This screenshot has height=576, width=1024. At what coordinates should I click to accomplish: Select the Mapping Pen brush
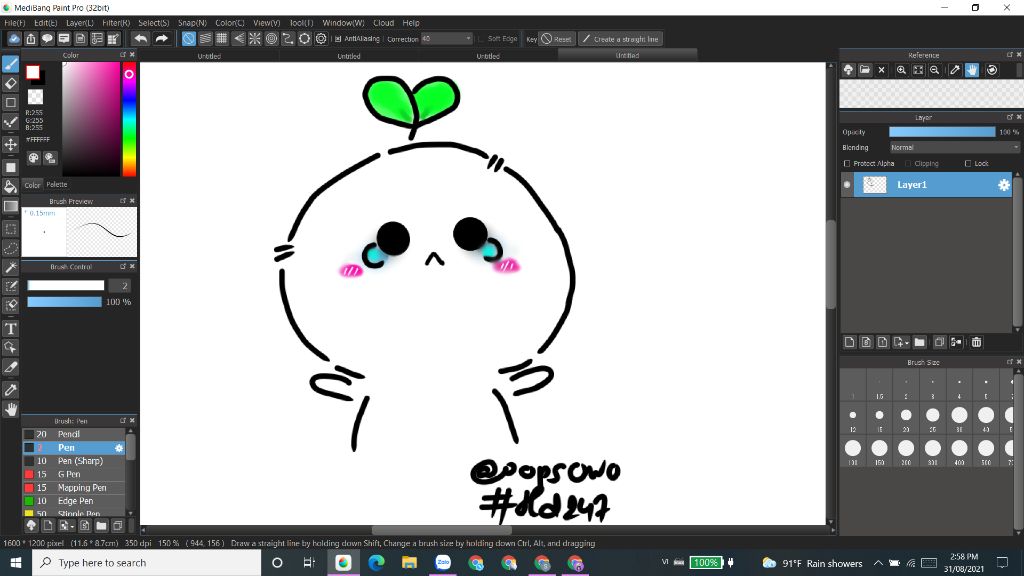pyautogui.click(x=74, y=488)
